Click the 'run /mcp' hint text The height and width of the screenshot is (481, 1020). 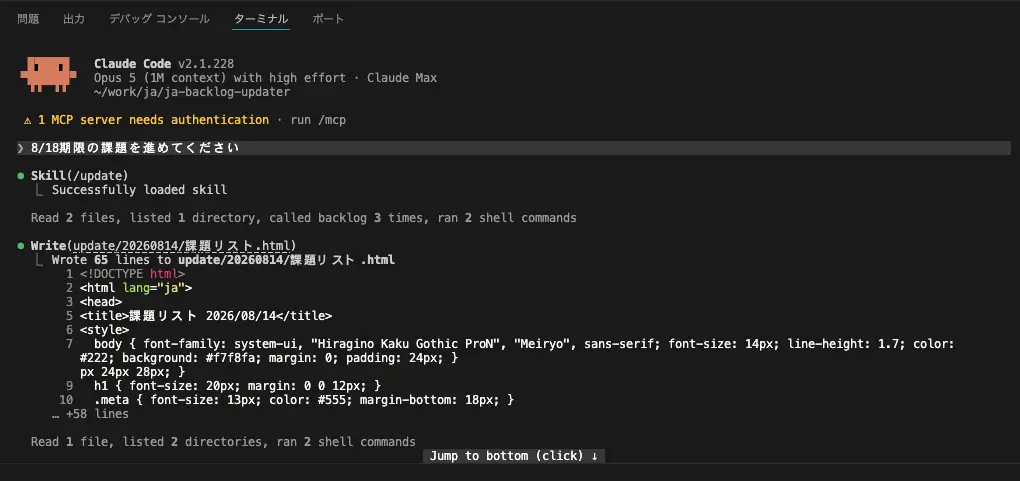[318, 120]
